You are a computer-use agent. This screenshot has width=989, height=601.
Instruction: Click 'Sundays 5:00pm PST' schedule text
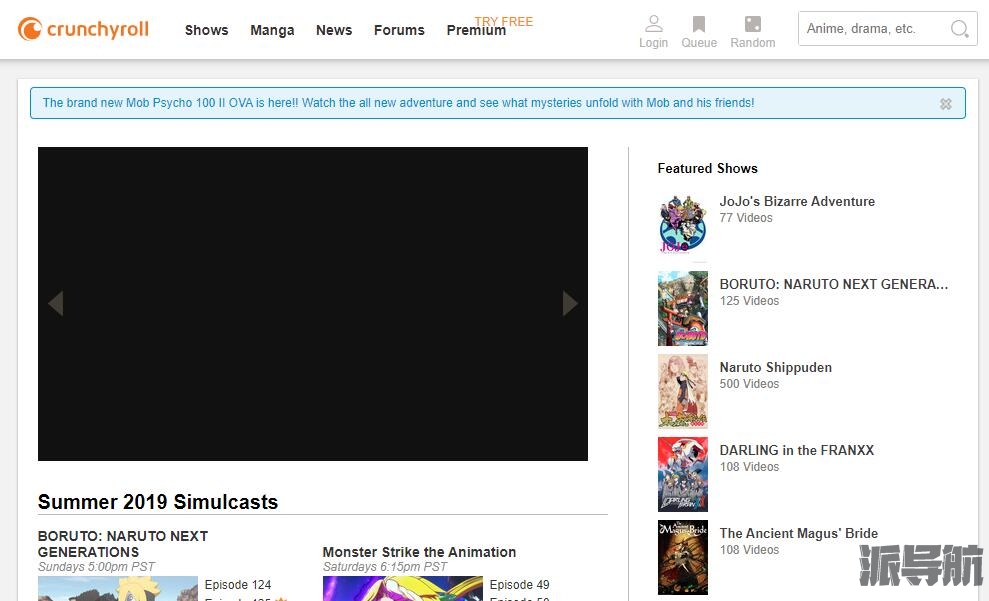96,567
